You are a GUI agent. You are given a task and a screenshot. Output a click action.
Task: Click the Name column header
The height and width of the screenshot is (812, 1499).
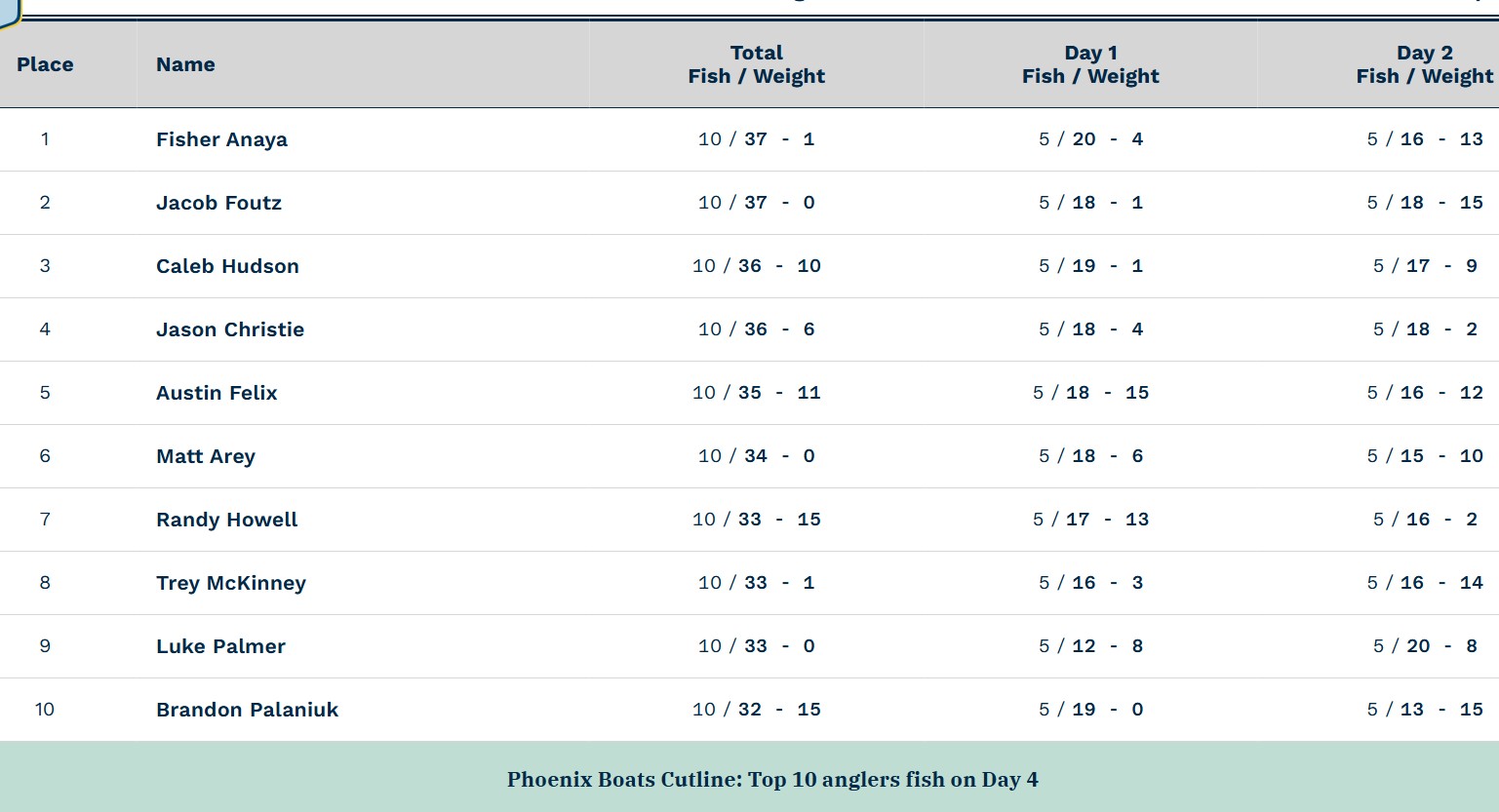tap(185, 64)
